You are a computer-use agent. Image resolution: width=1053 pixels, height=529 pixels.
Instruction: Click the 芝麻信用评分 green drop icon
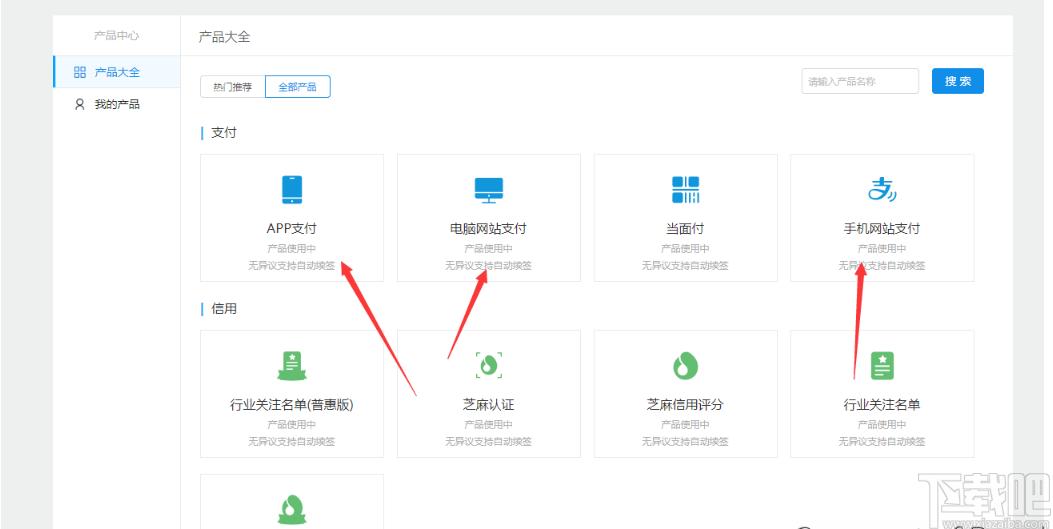pyautogui.click(x=685, y=366)
